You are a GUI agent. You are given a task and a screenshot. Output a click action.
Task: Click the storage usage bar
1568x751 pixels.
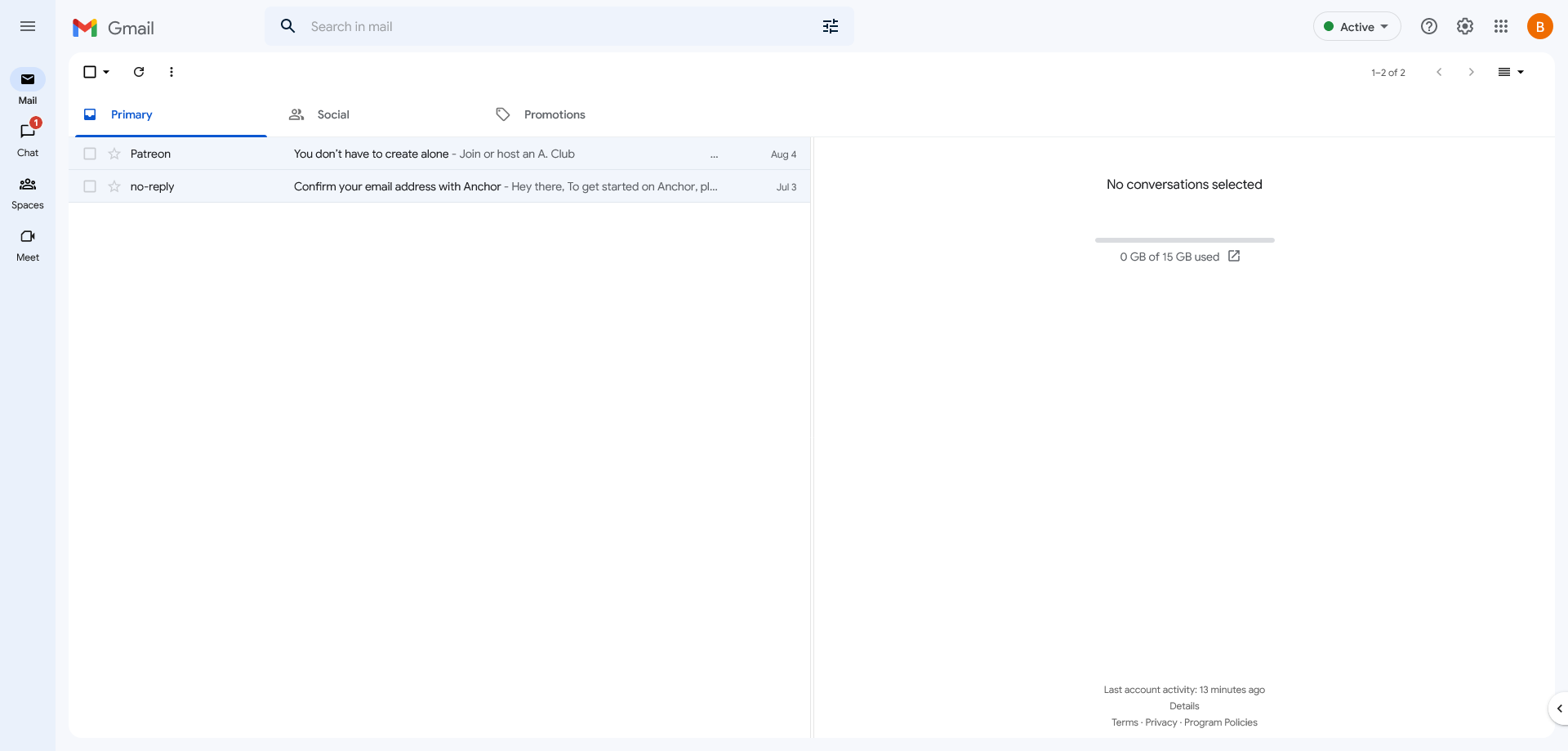point(1183,239)
